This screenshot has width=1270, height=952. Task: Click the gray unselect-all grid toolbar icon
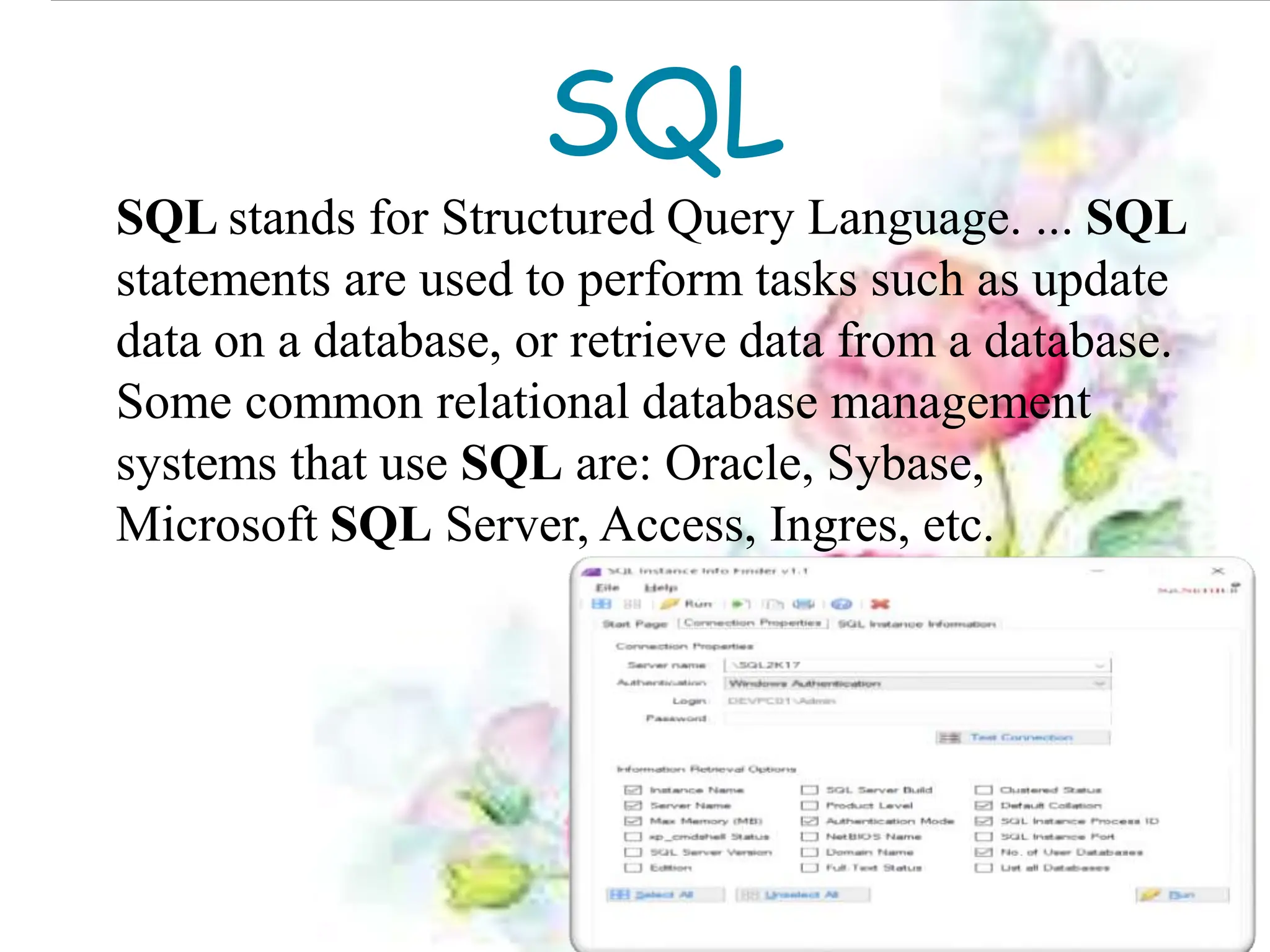tap(632, 604)
